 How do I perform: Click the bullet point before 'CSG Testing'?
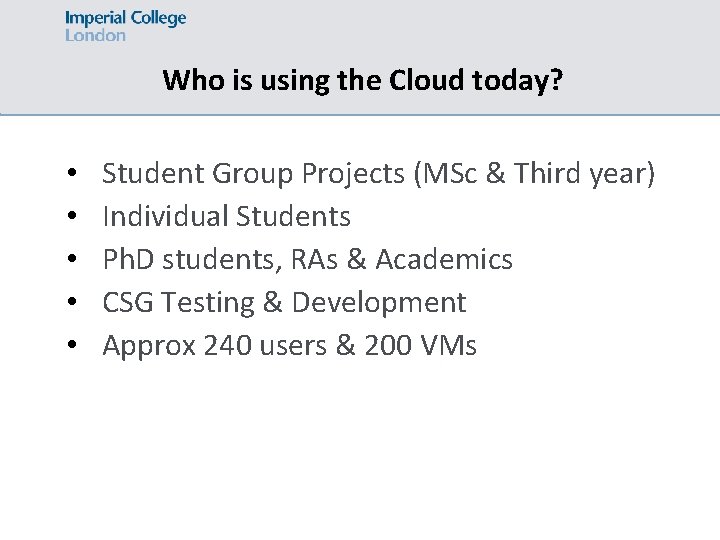point(72,302)
